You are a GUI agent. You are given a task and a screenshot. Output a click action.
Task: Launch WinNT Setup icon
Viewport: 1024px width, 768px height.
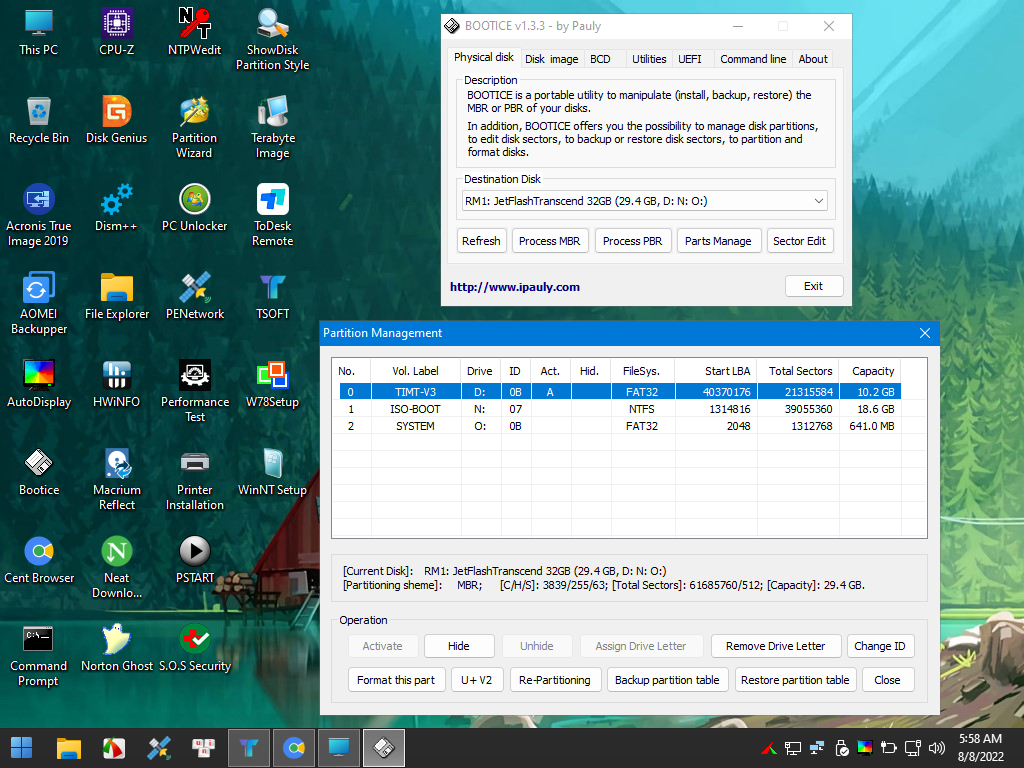pyautogui.click(x=272, y=472)
